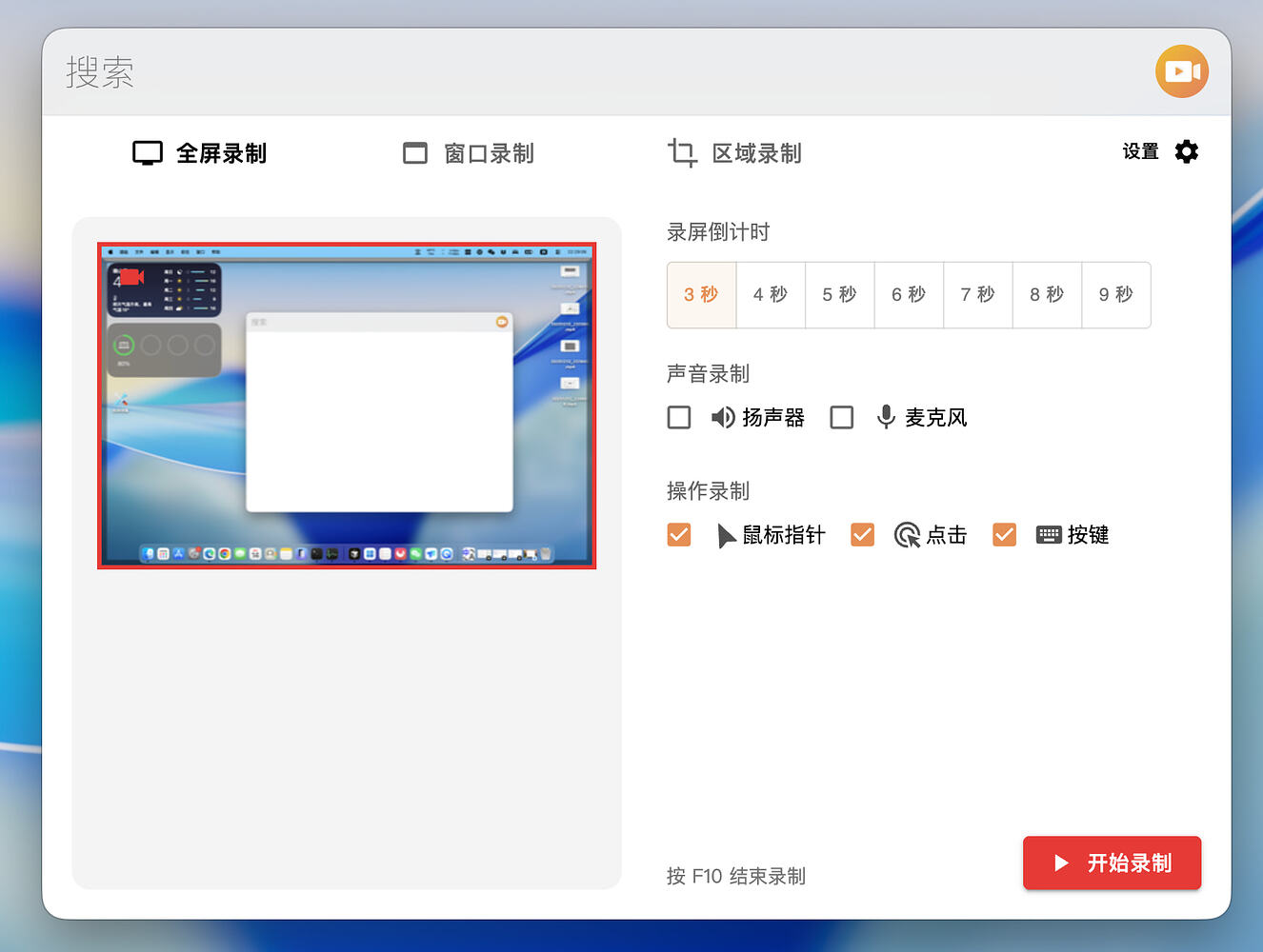Open 设置 settings
The image size is (1263, 952).
(x=1160, y=151)
